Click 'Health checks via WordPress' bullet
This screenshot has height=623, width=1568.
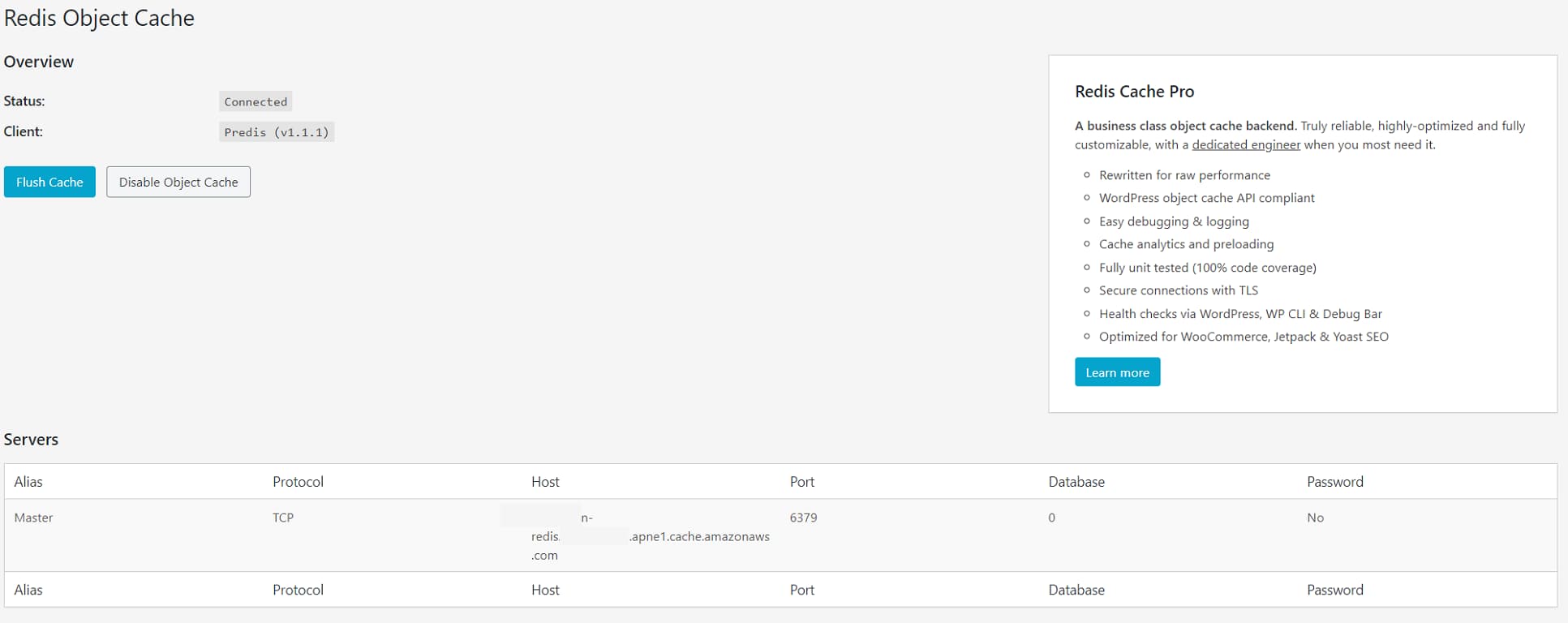click(x=1240, y=314)
